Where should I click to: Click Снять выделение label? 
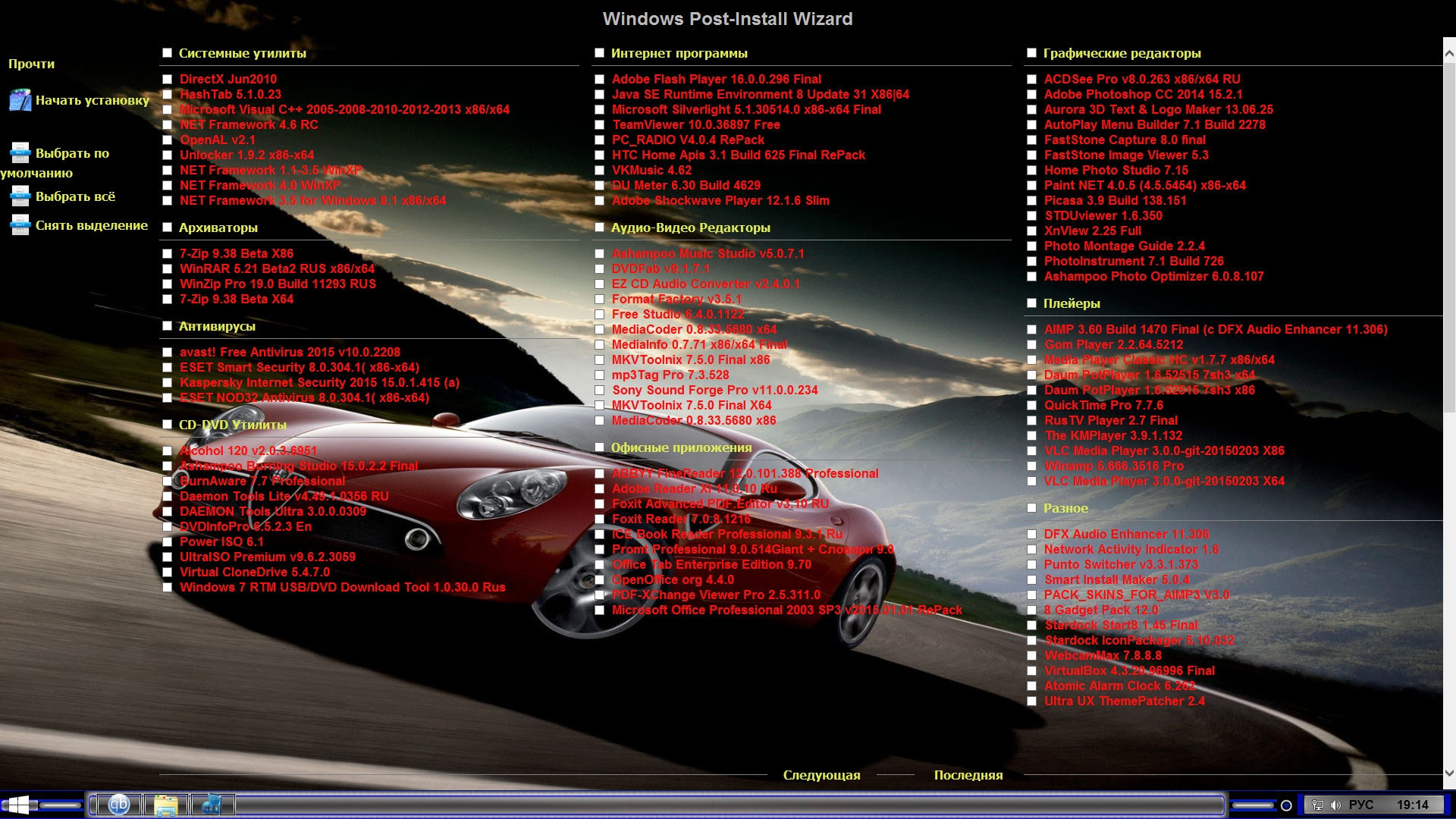tap(92, 225)
